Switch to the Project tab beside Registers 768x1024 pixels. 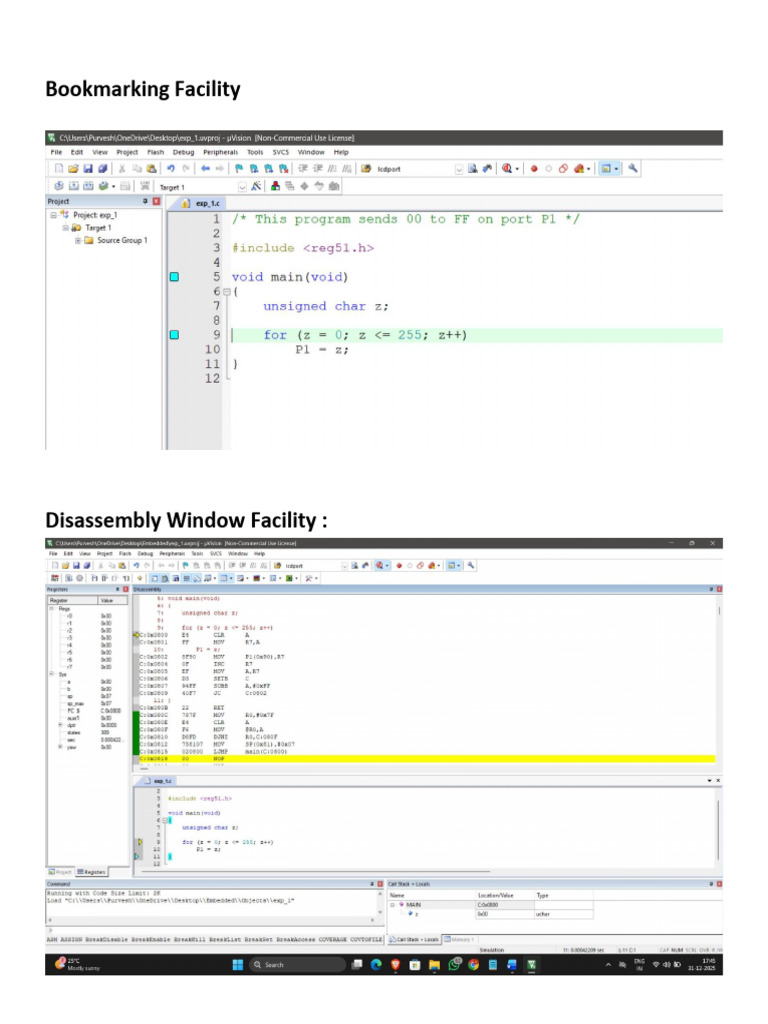point(60,872)
